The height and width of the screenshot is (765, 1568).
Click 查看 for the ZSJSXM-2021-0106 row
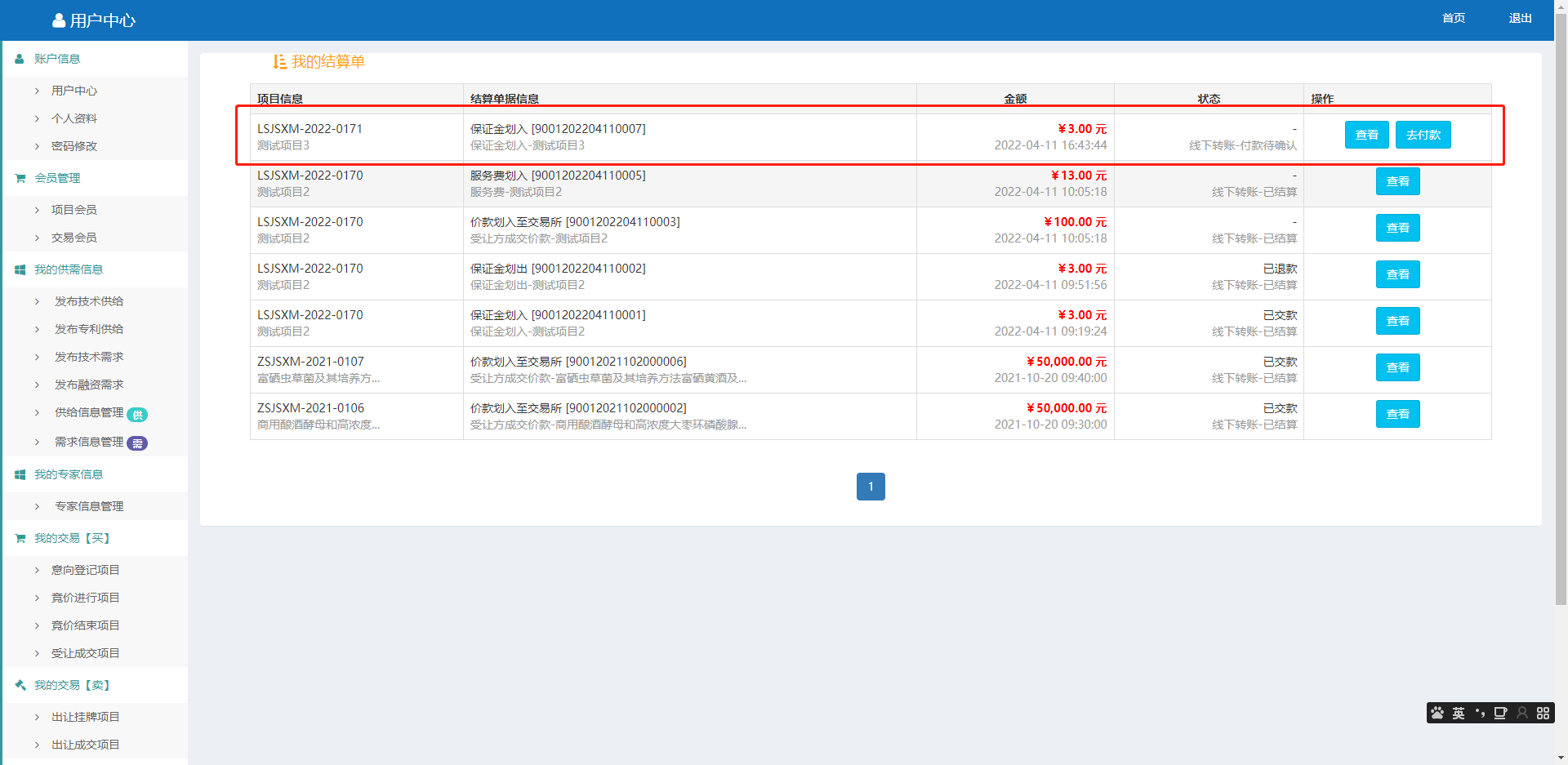coord(1398,414)
